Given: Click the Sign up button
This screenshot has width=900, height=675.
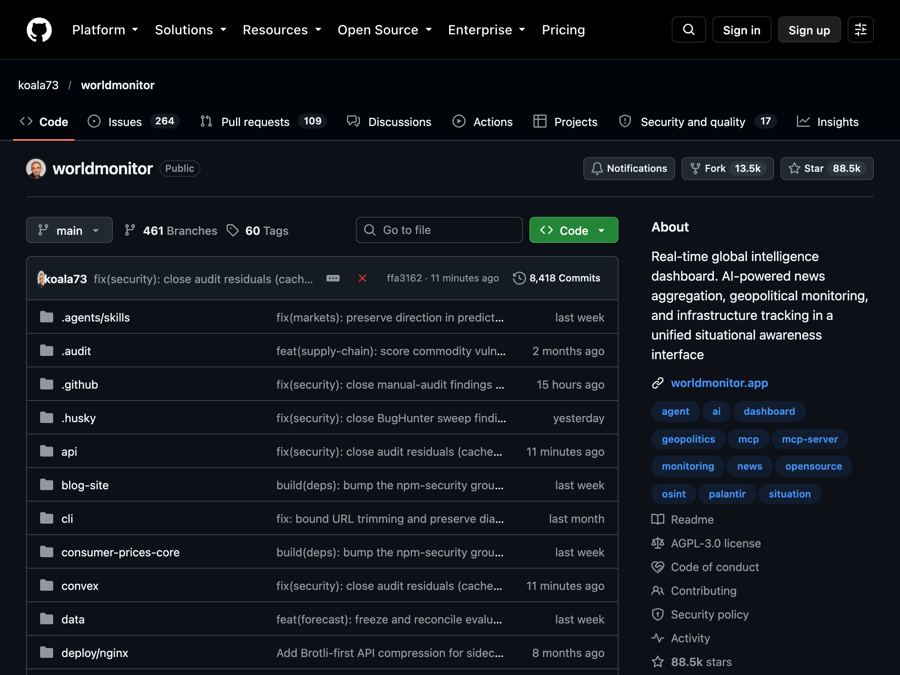Looking at the screenshot, I should tap(809, 30).
